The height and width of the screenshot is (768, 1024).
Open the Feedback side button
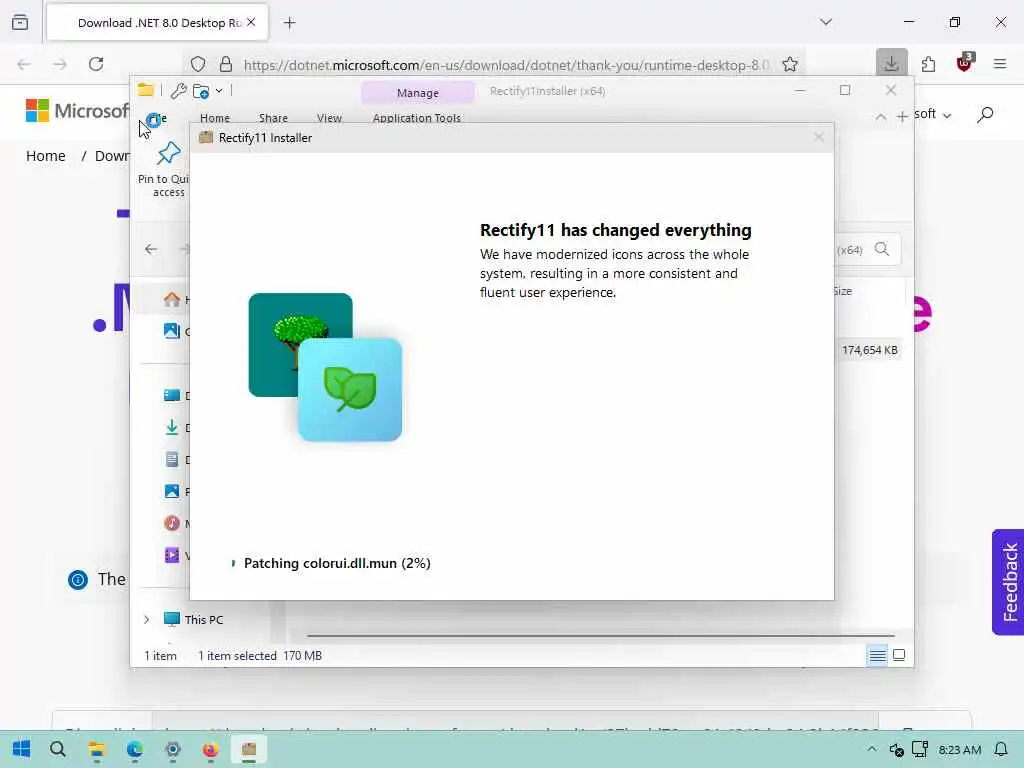(1008, 582)
